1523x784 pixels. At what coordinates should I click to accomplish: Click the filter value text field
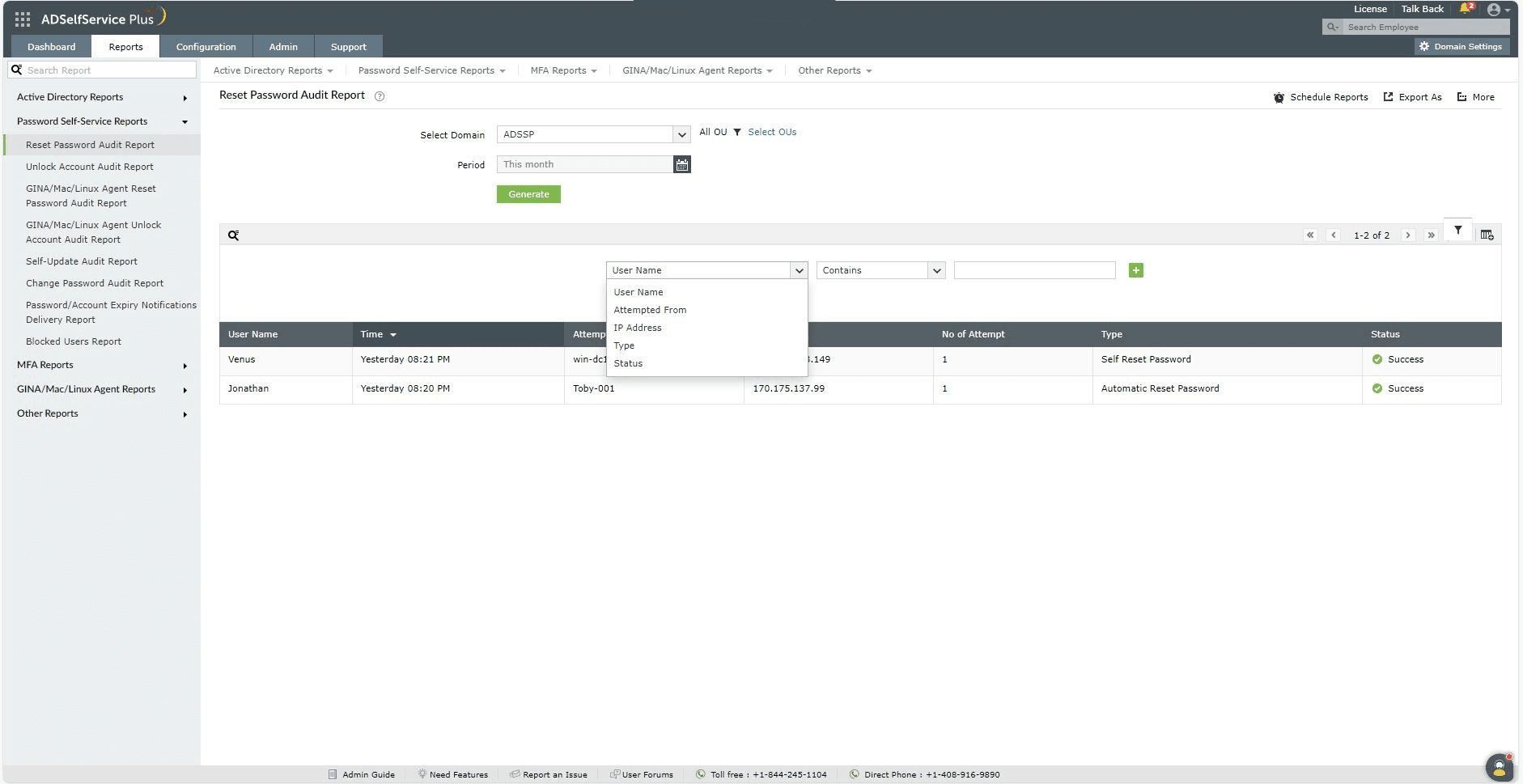click(1034, 270)
